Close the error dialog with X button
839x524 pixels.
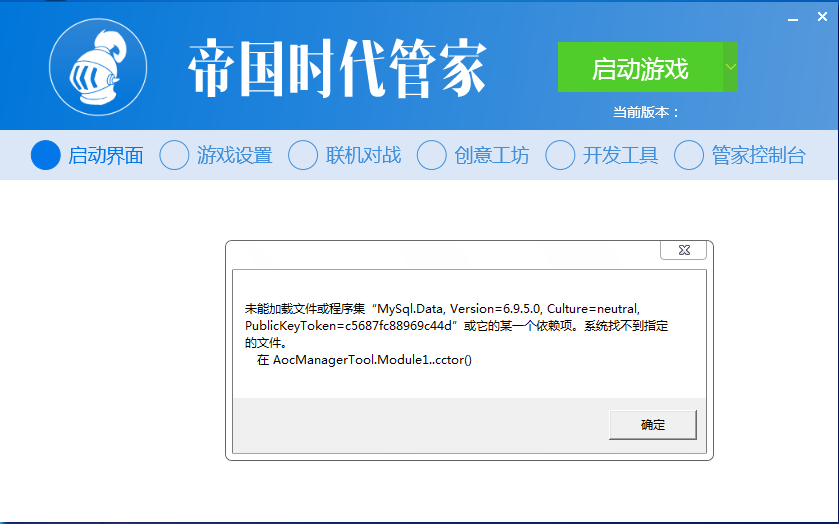(684, 250)
